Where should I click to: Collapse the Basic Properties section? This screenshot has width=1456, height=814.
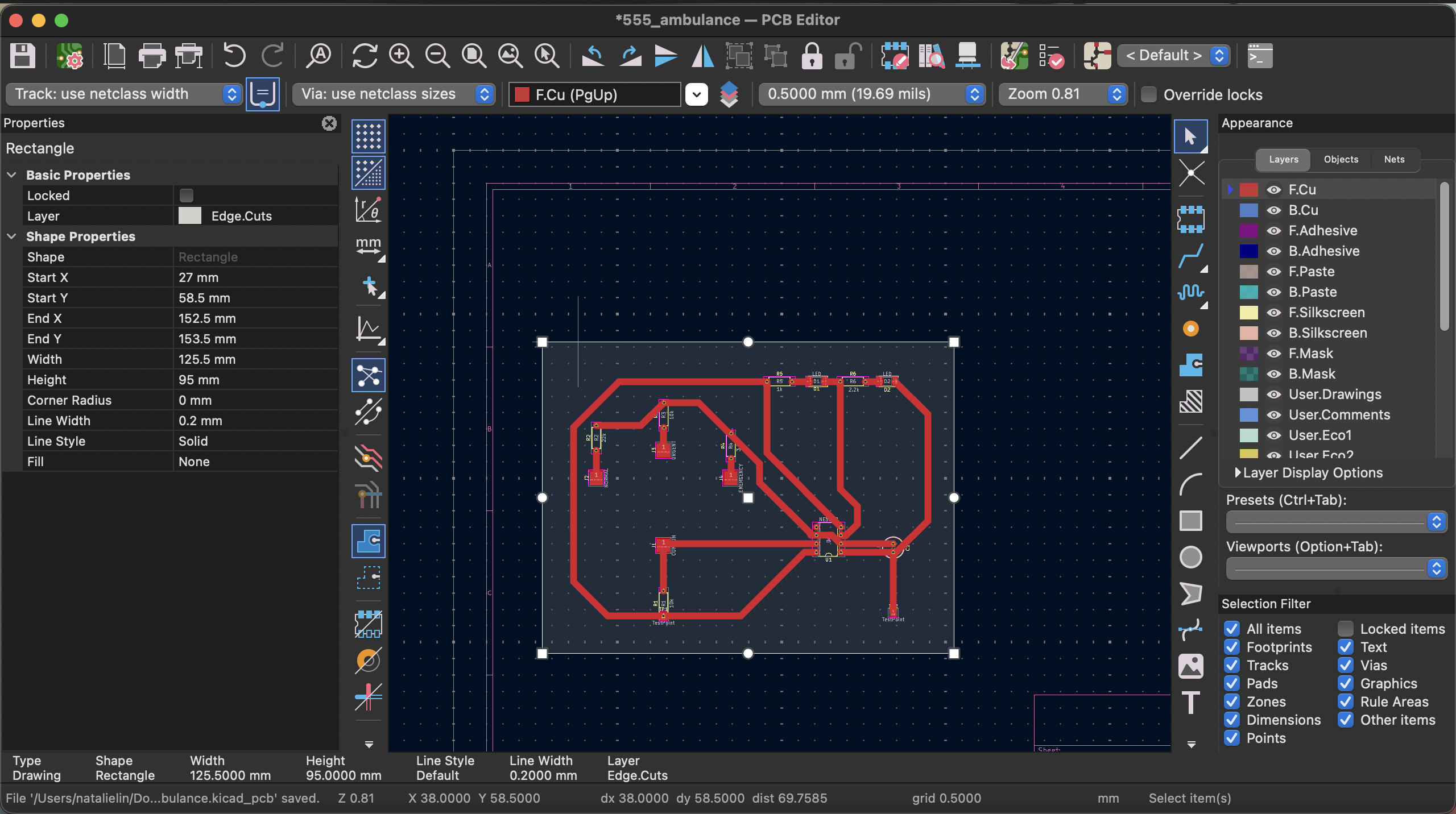(x=12, y=175)
